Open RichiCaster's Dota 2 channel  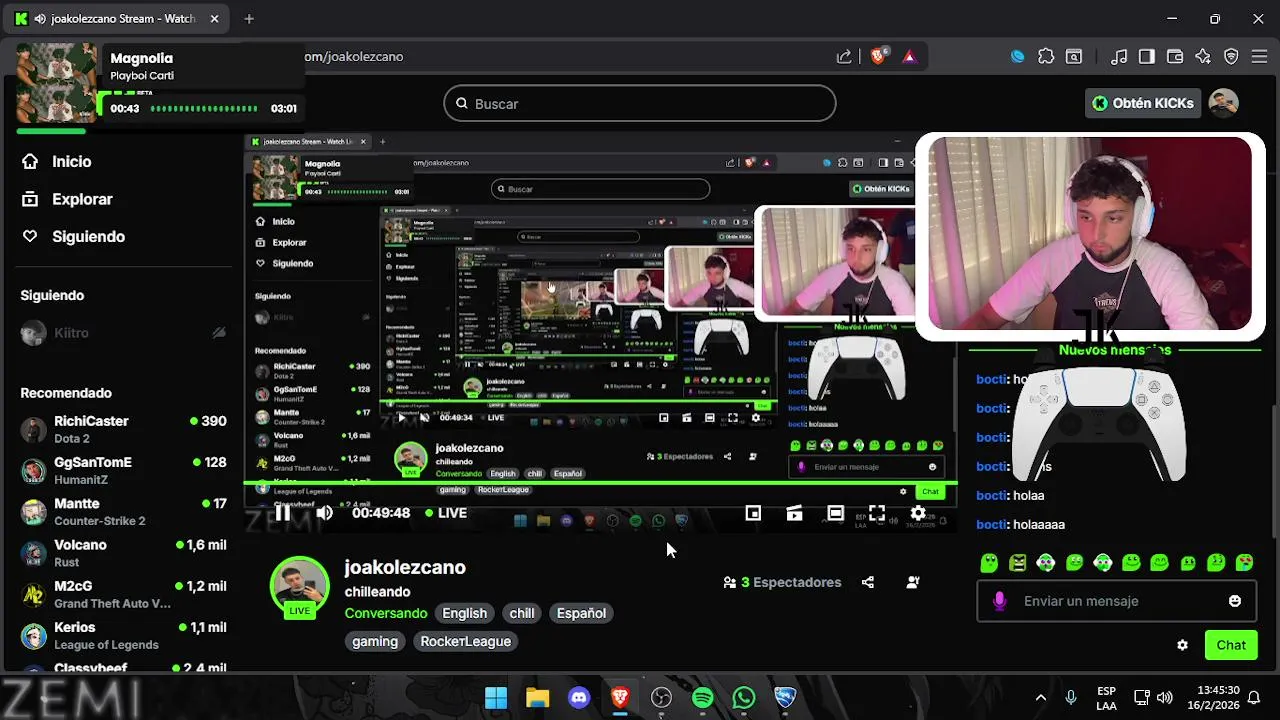[123, 429]
